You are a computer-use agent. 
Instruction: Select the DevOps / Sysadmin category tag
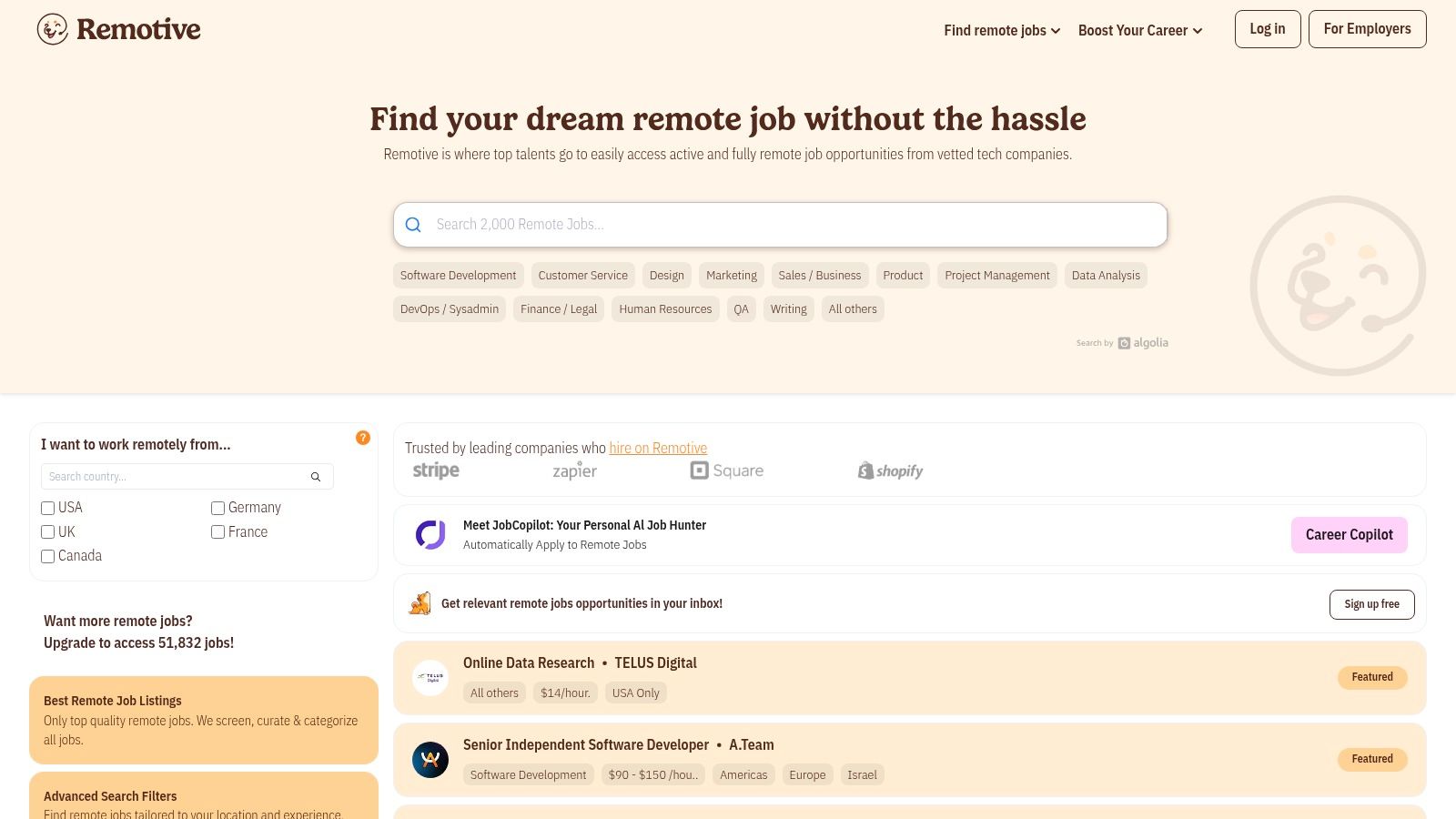[450, 309]
